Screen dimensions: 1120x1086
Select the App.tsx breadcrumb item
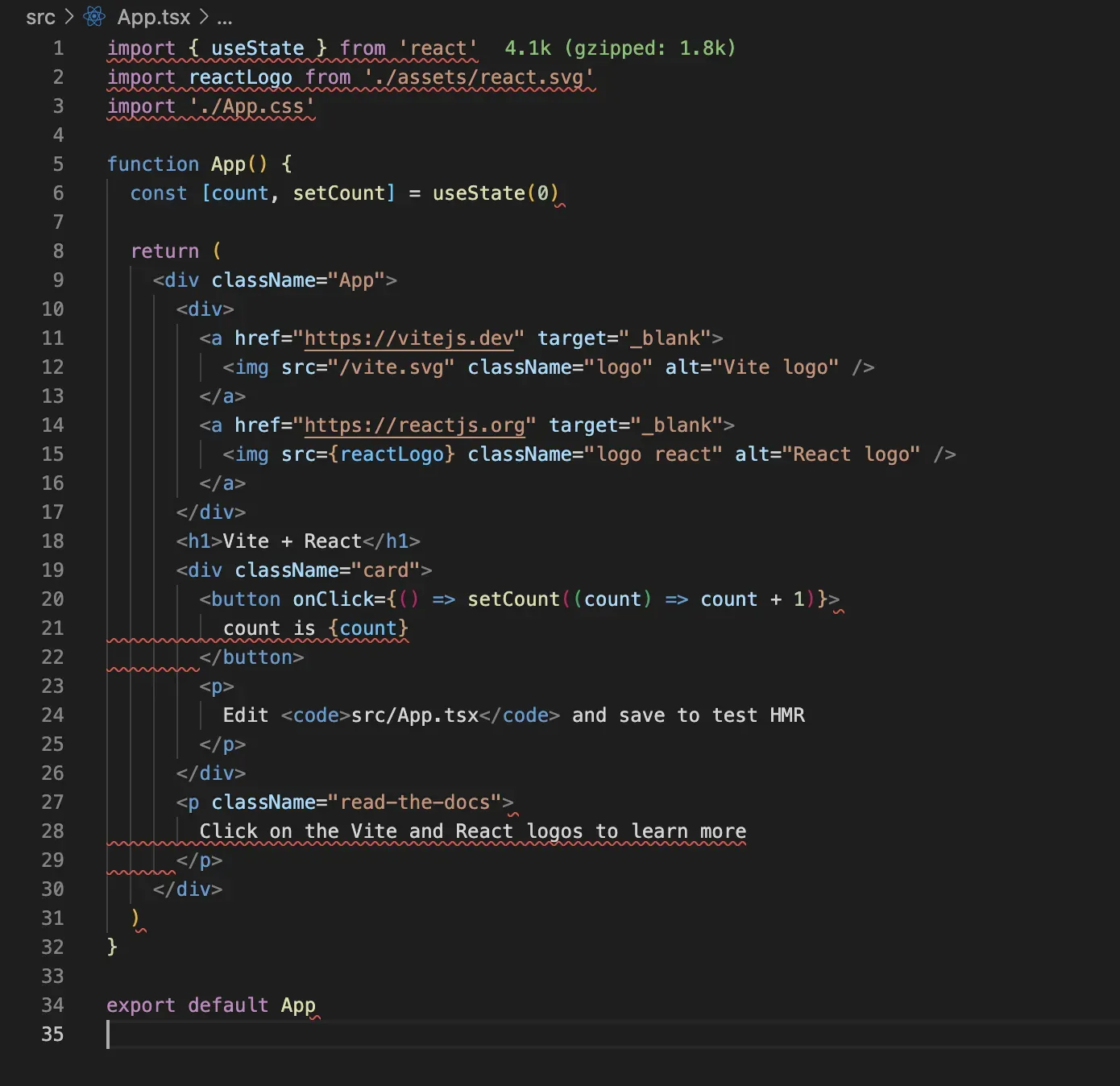(x=154, y=17)
